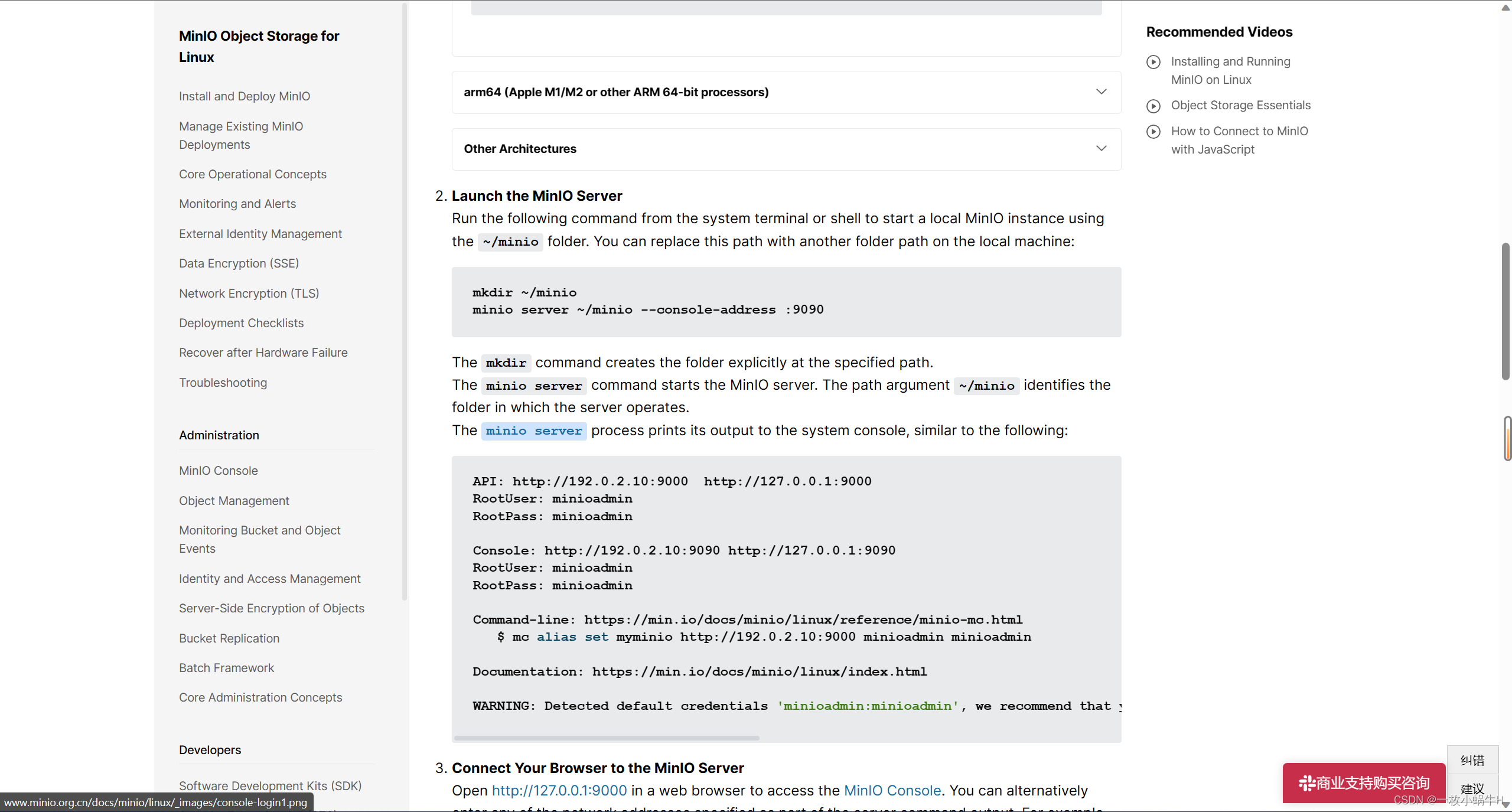Click the MinIO Object Storage for Linux title

tap(259, 47)
